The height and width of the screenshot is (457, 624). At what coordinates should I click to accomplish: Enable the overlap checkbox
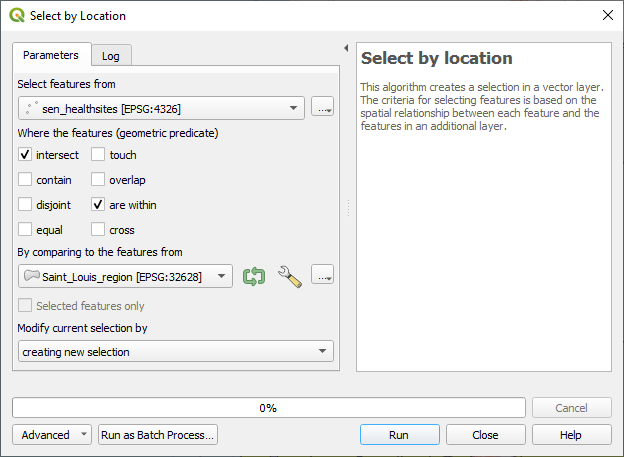98,180
